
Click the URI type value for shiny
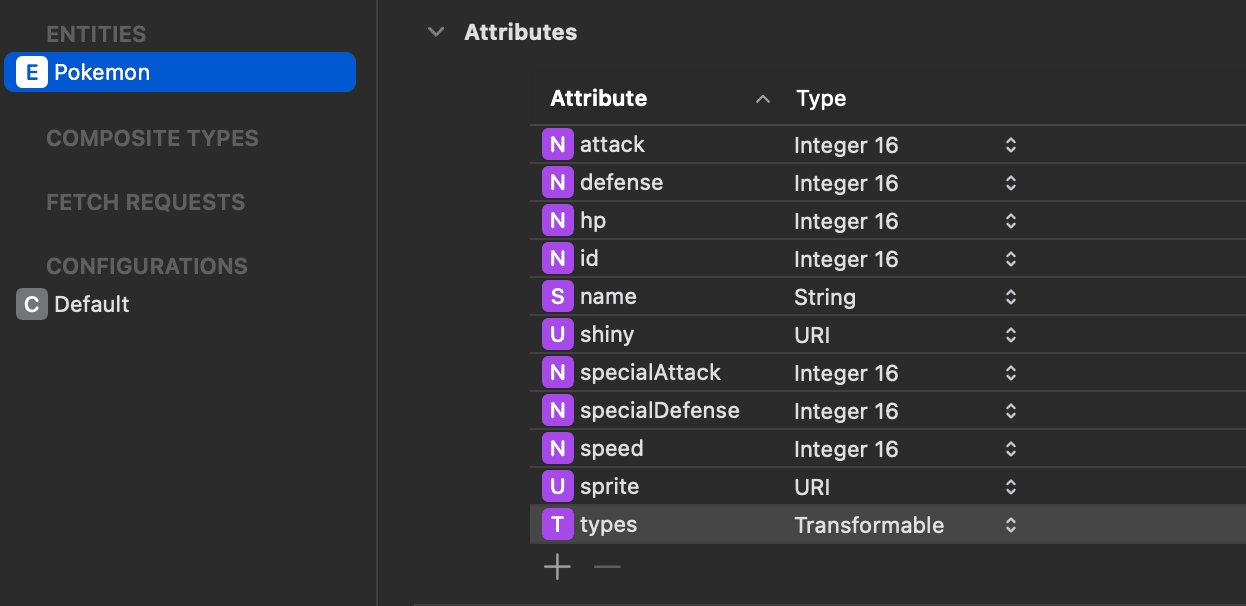coord(812,335)
